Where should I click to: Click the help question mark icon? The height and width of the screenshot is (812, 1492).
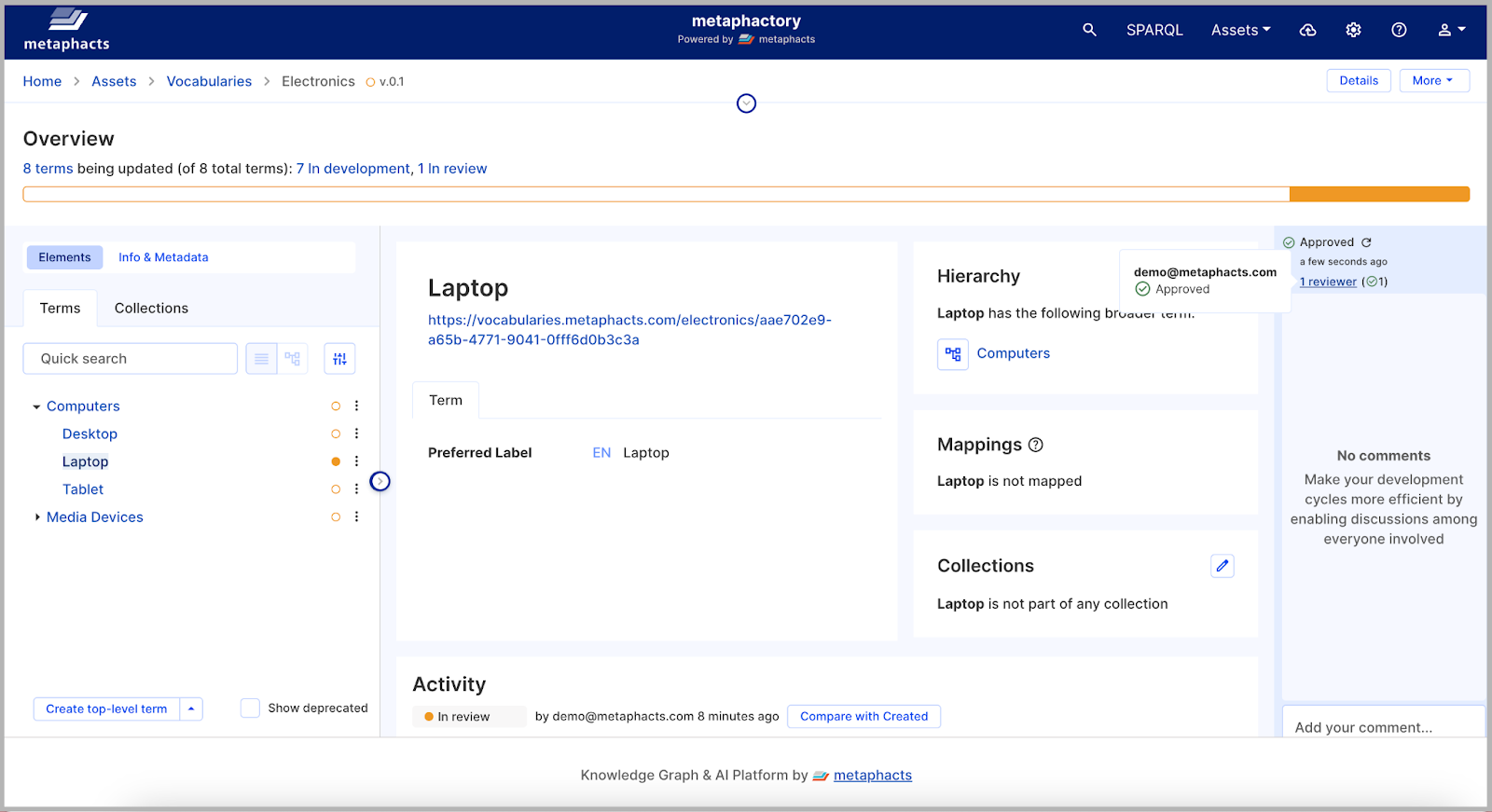1399,30
